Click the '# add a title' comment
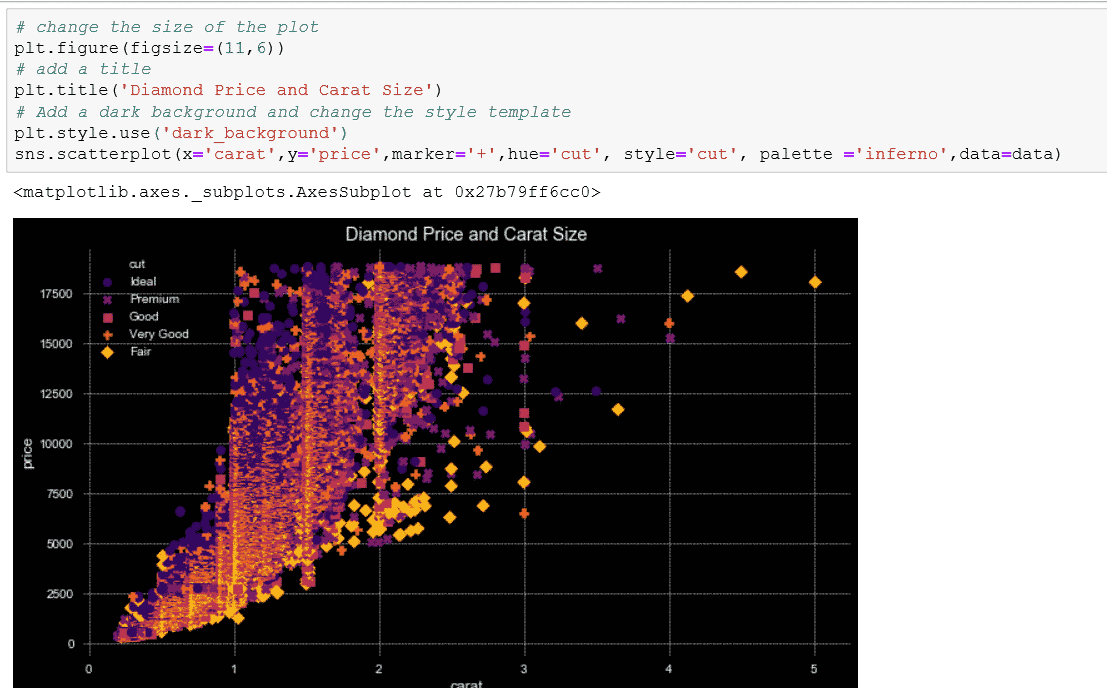1107x688 pixels. [x=83, y=69]
